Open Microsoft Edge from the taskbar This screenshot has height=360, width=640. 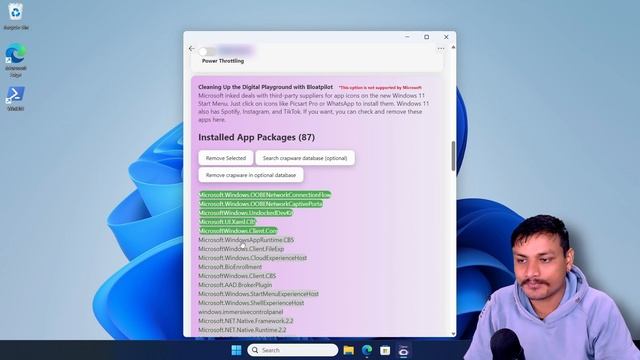tap(367, 350)
